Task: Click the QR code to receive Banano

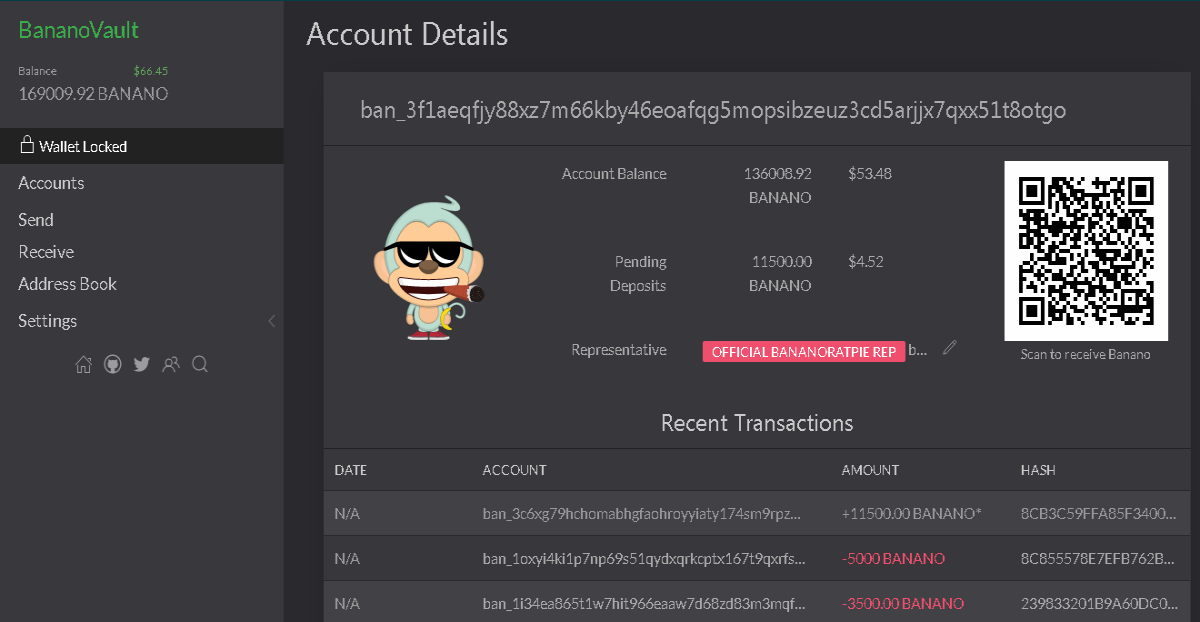Action: point(1086,251)
